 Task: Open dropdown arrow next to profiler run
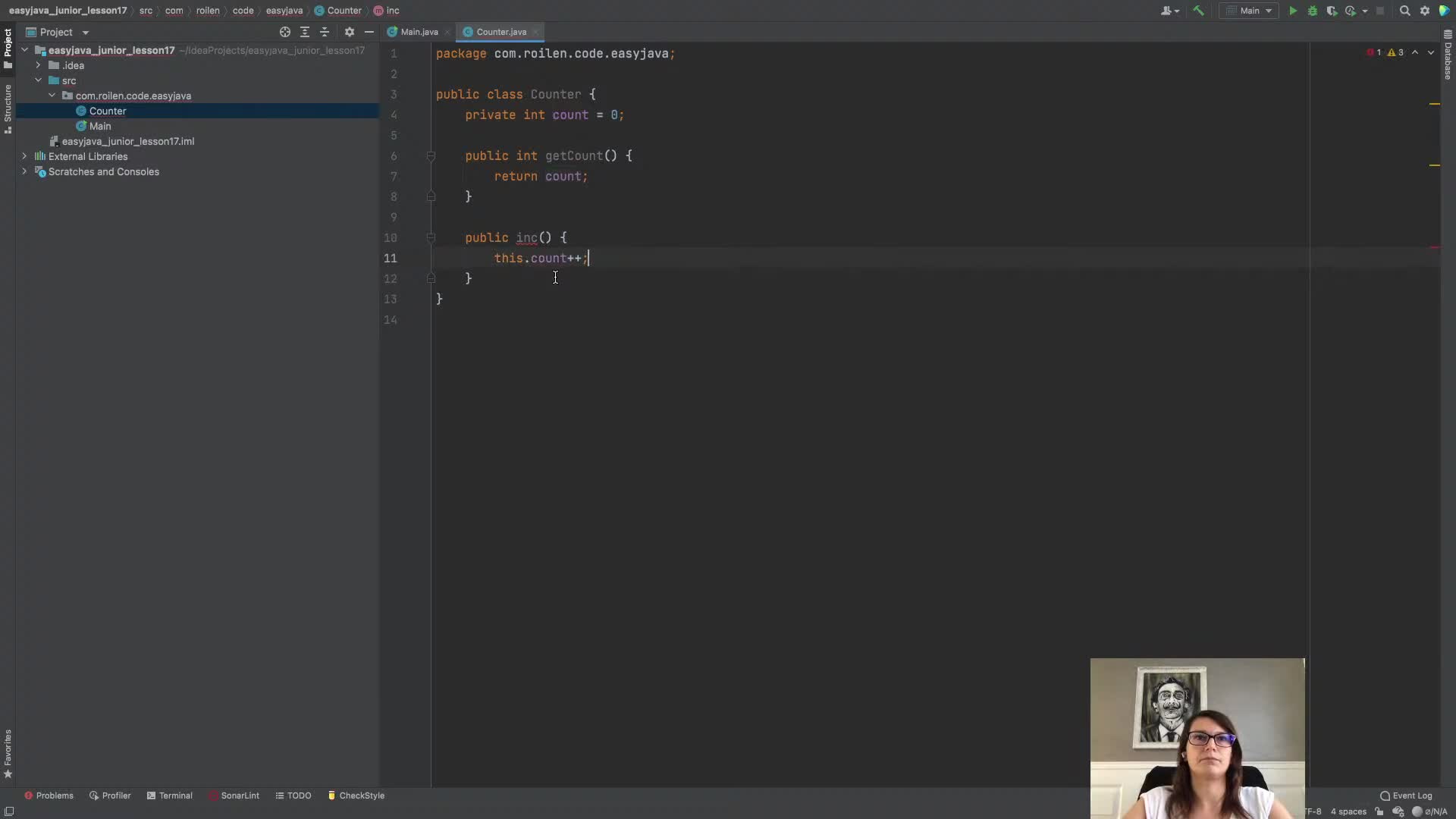coord(1365,11)
